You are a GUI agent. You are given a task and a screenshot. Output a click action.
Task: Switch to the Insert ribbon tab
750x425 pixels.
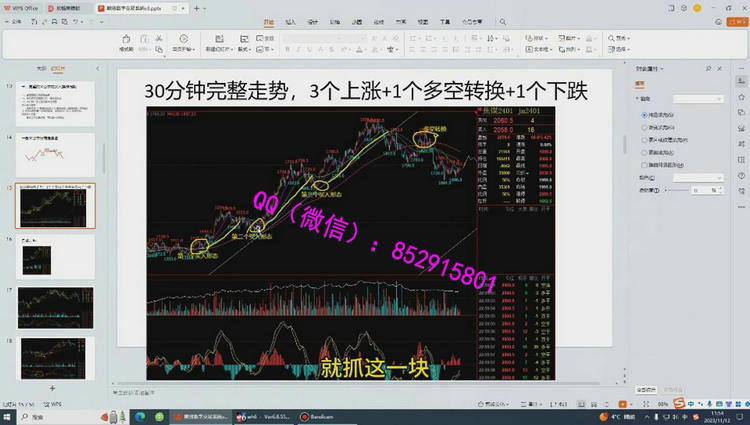point(290,20)
